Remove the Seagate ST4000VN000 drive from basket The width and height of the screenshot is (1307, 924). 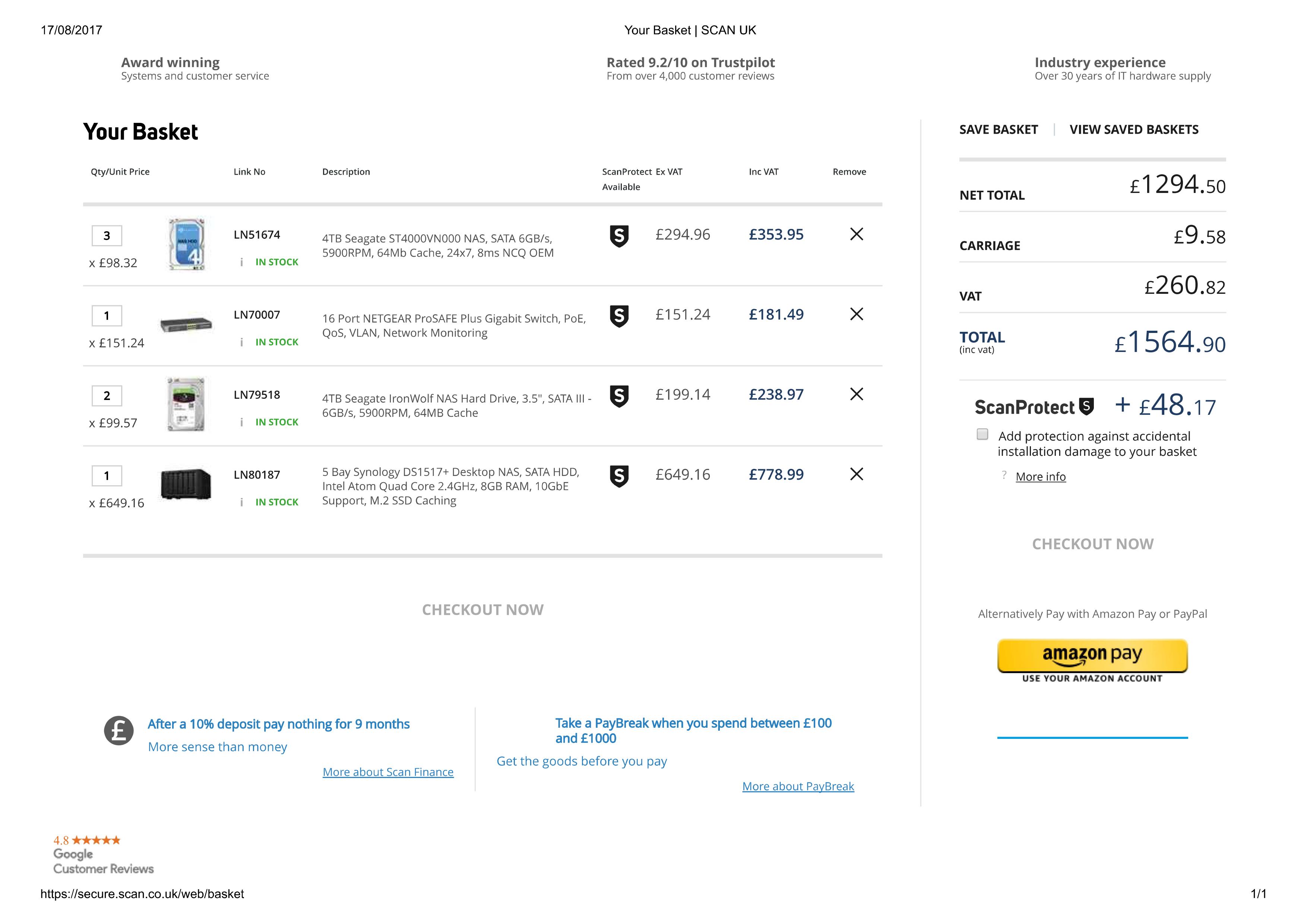pos(856,234)
